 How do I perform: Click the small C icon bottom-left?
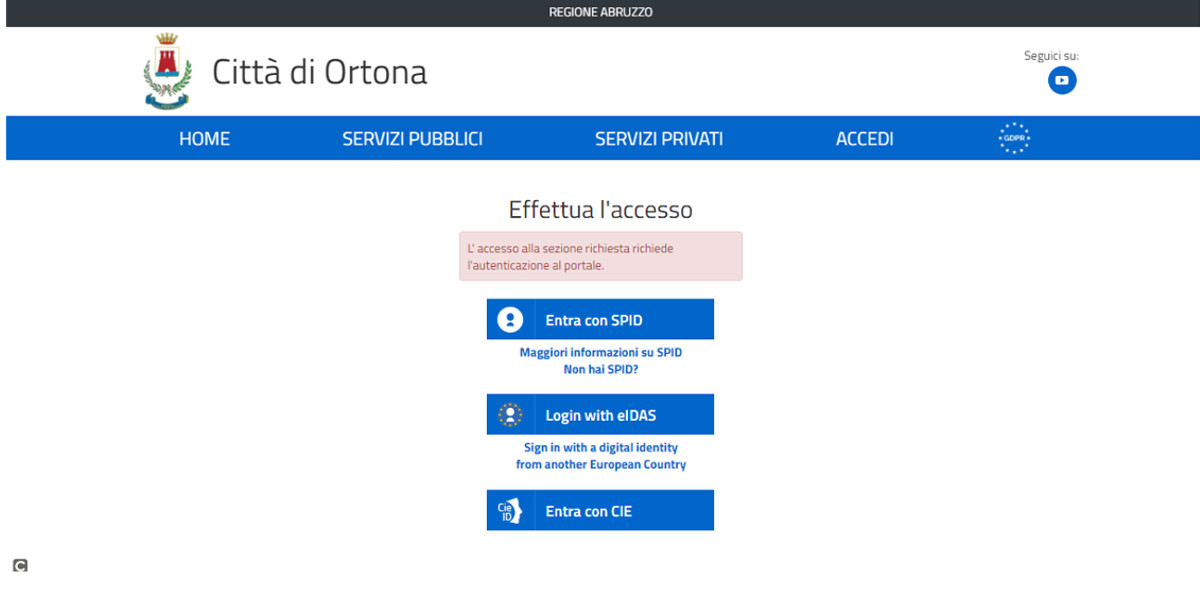coord(20,566)
